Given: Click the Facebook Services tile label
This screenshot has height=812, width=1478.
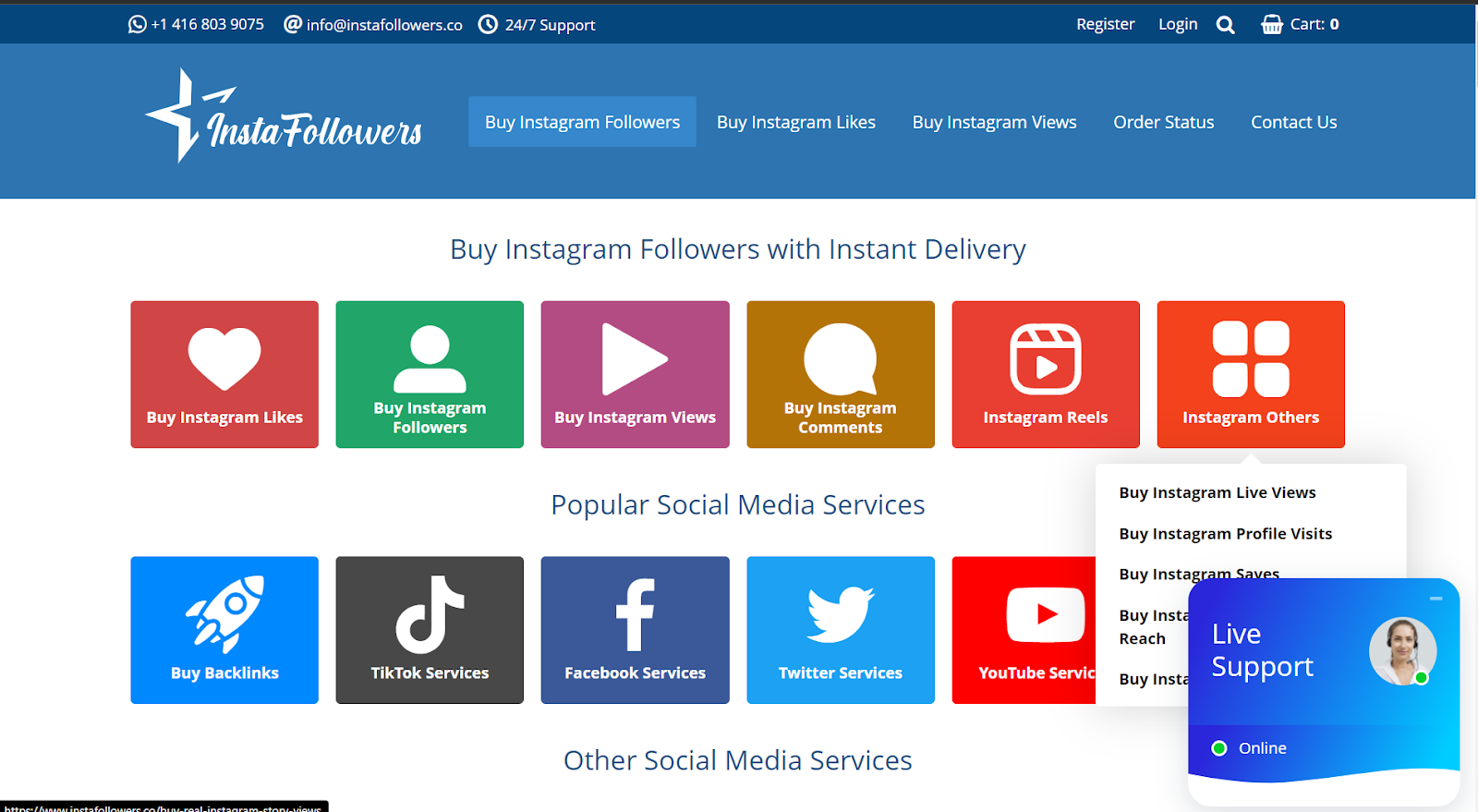Looking at the screenshot, I should coord(635,673).
